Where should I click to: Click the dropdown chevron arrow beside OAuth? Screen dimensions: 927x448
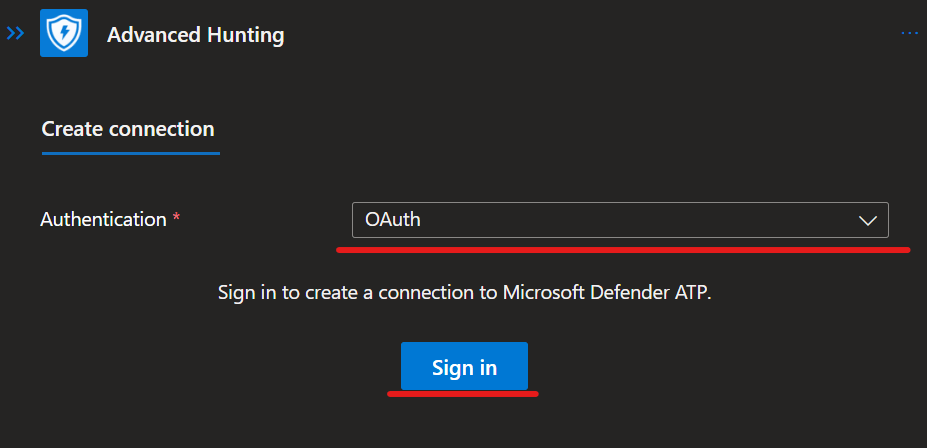tap(867, 220)
